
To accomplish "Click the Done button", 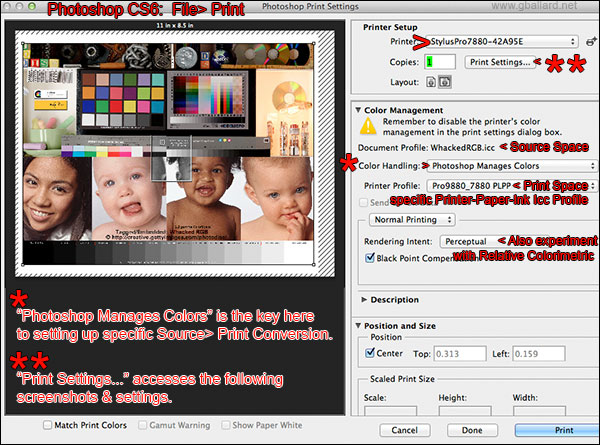I will (x=472, y=430).
